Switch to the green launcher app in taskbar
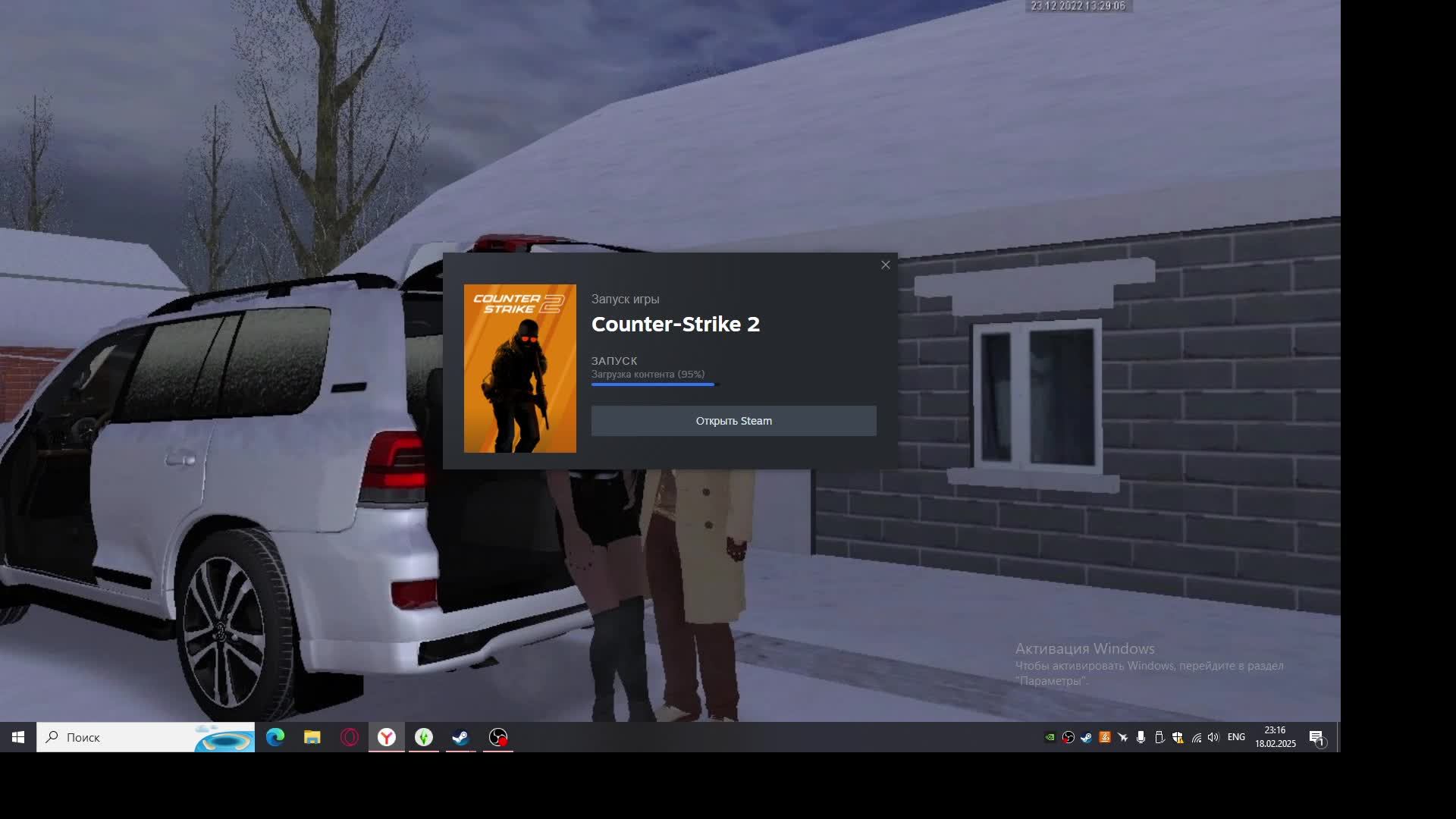The width and height of the screenshot is (1456, 819). (424, 737)
